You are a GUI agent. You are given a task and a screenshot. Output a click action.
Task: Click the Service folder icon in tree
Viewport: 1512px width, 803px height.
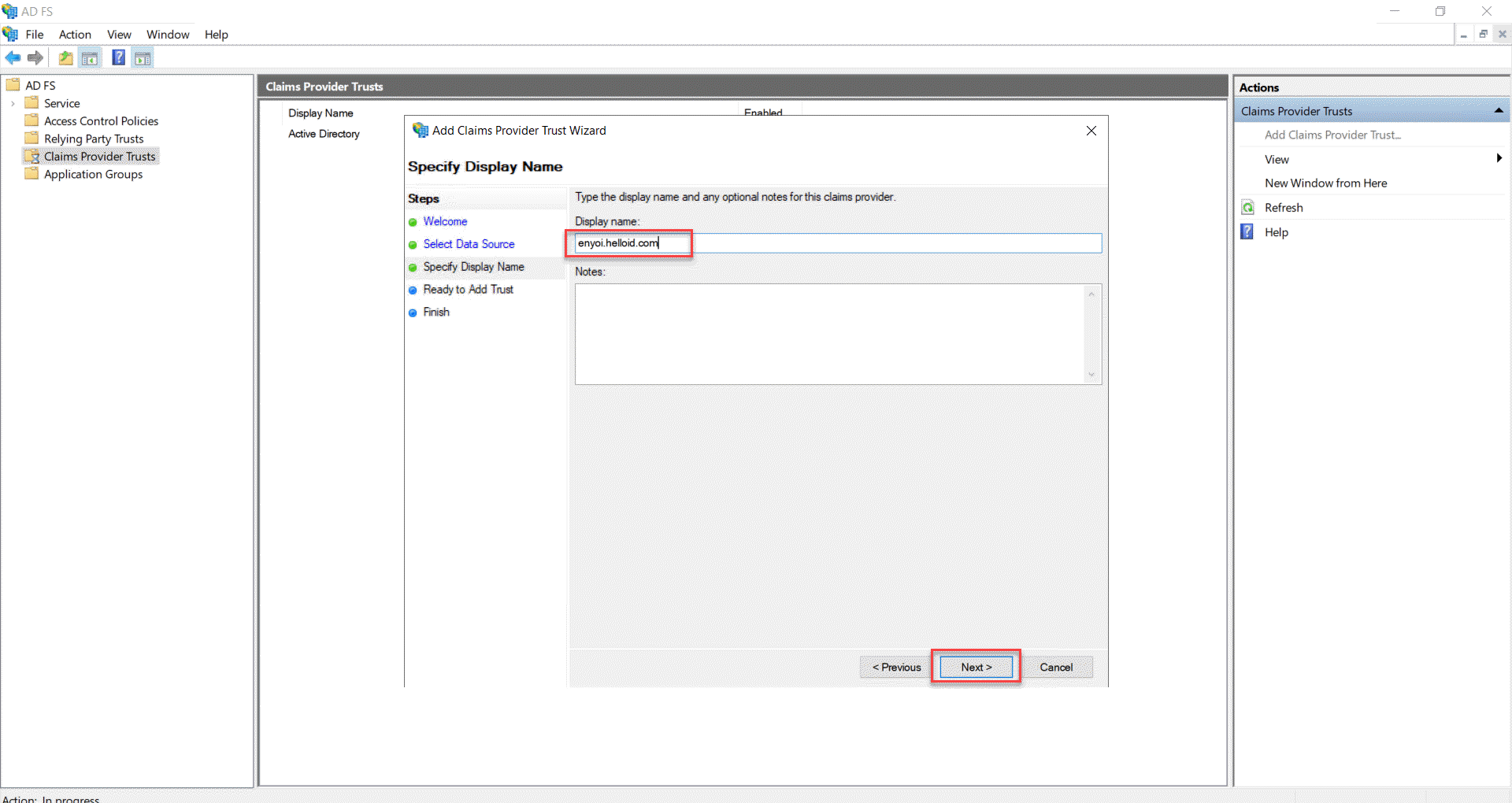31,103
